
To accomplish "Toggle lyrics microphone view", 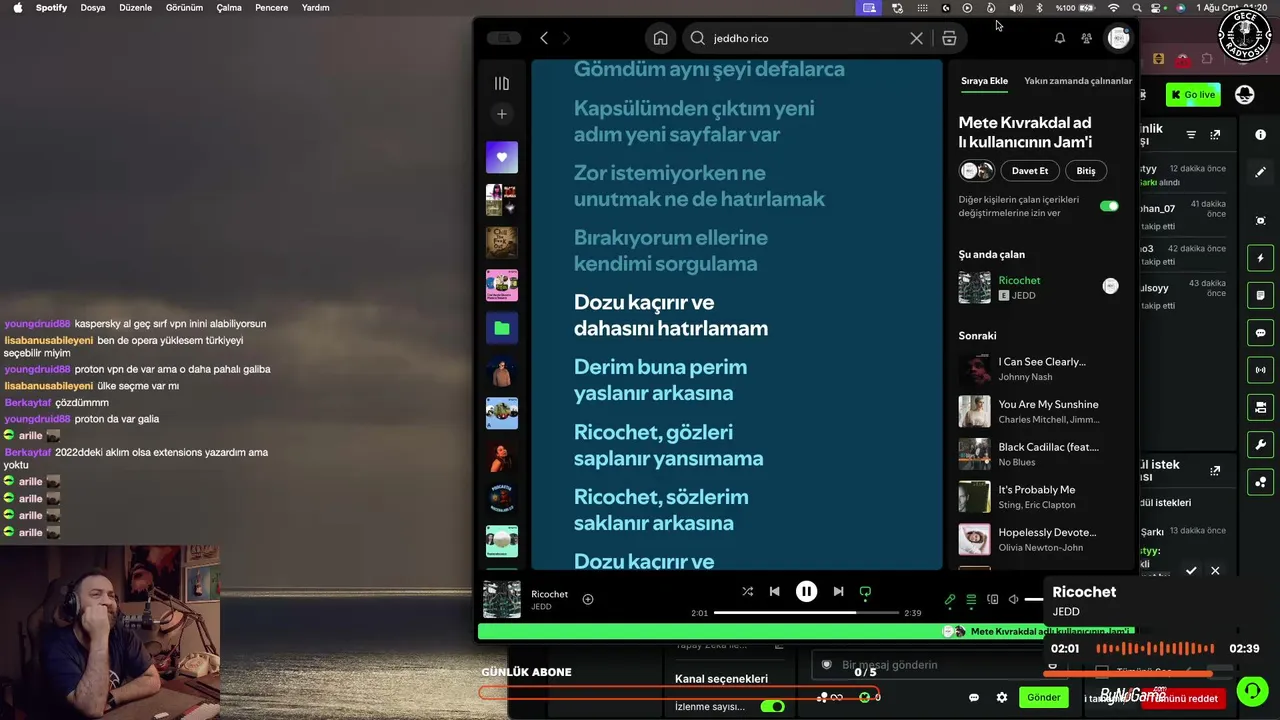I will [x=950, y=599].
